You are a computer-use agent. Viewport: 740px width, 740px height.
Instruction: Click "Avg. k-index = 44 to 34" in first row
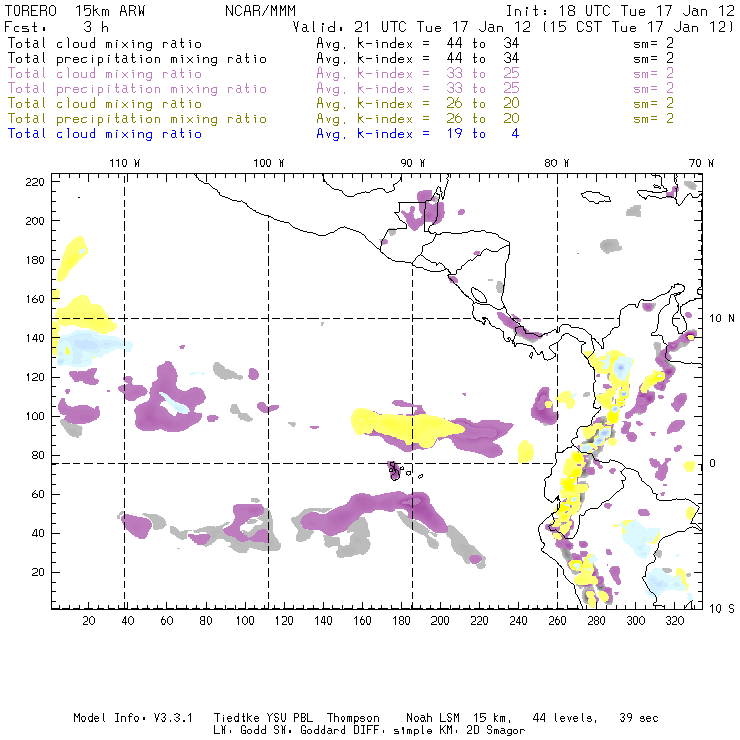click(x=418, y=44)
